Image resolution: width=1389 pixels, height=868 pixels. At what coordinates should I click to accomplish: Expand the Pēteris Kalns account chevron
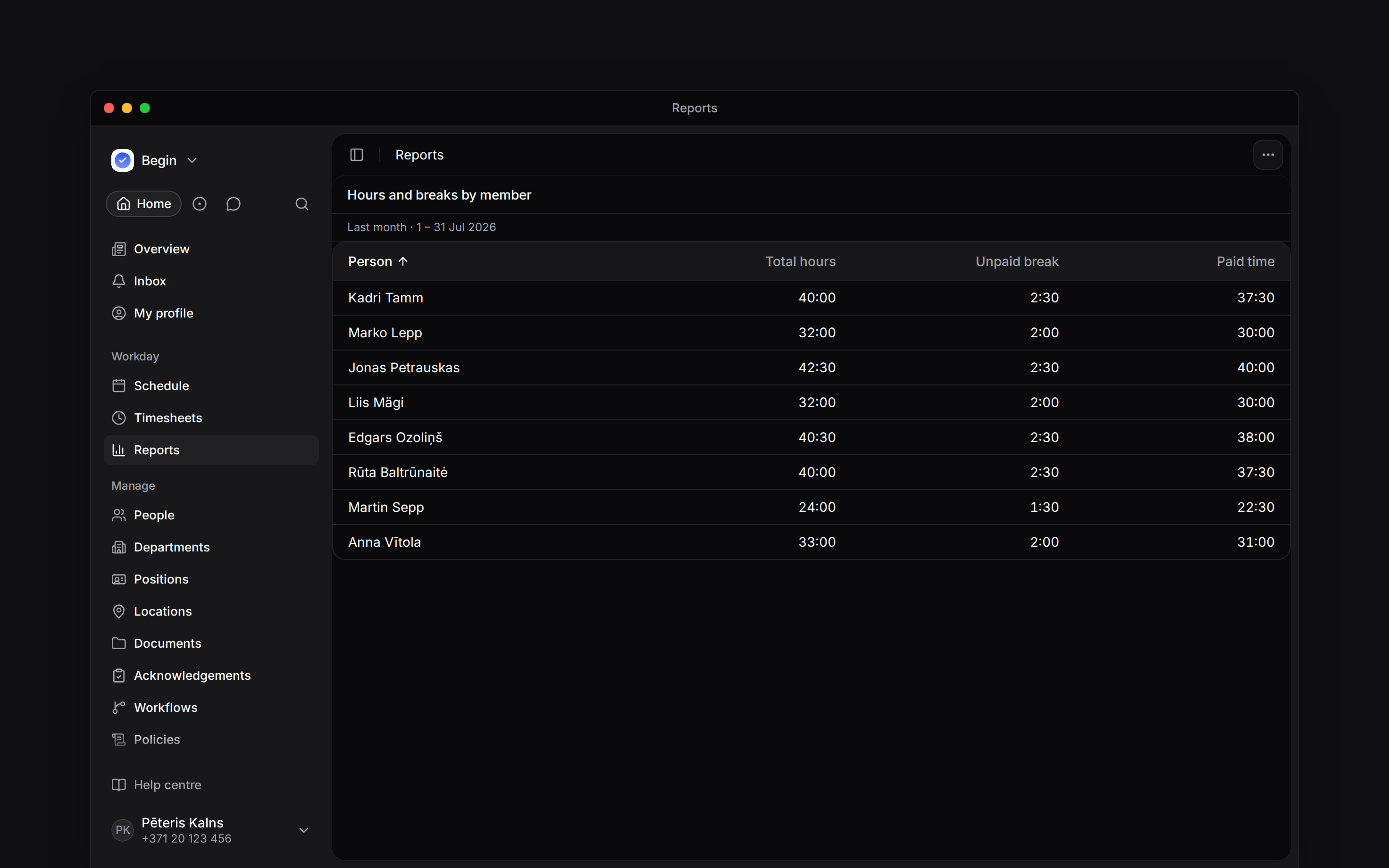[x=304, y=830]
